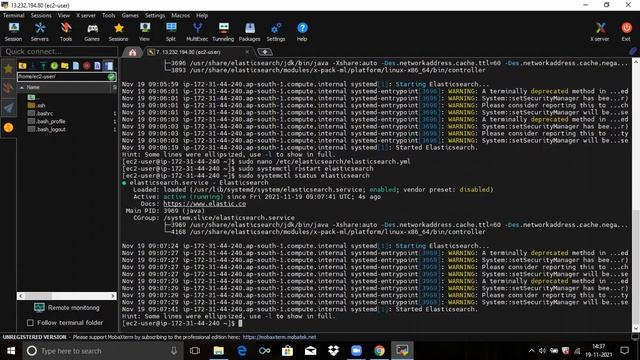Viewport: 640px width, 360px height.
Task: Select the Split toolbar icon
Action: click(171, 32)
